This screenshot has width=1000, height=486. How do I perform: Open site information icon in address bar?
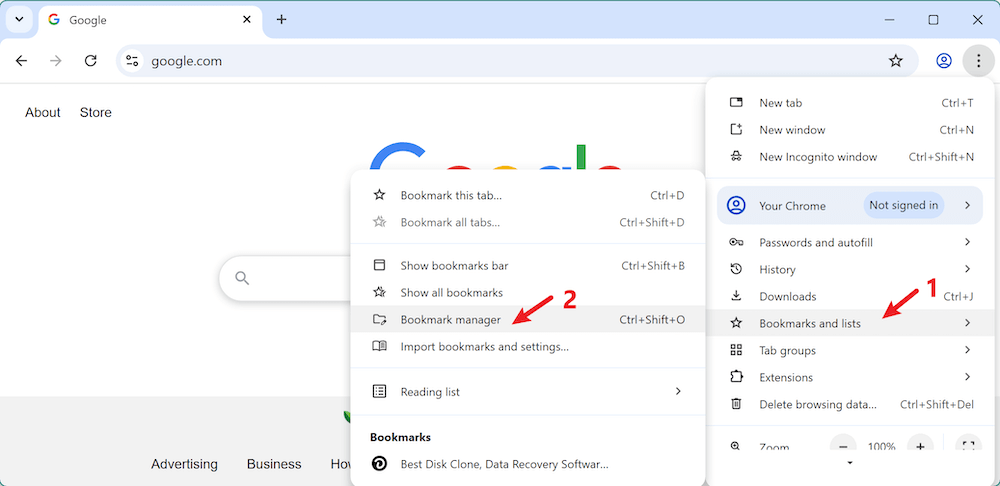[132, 61]
